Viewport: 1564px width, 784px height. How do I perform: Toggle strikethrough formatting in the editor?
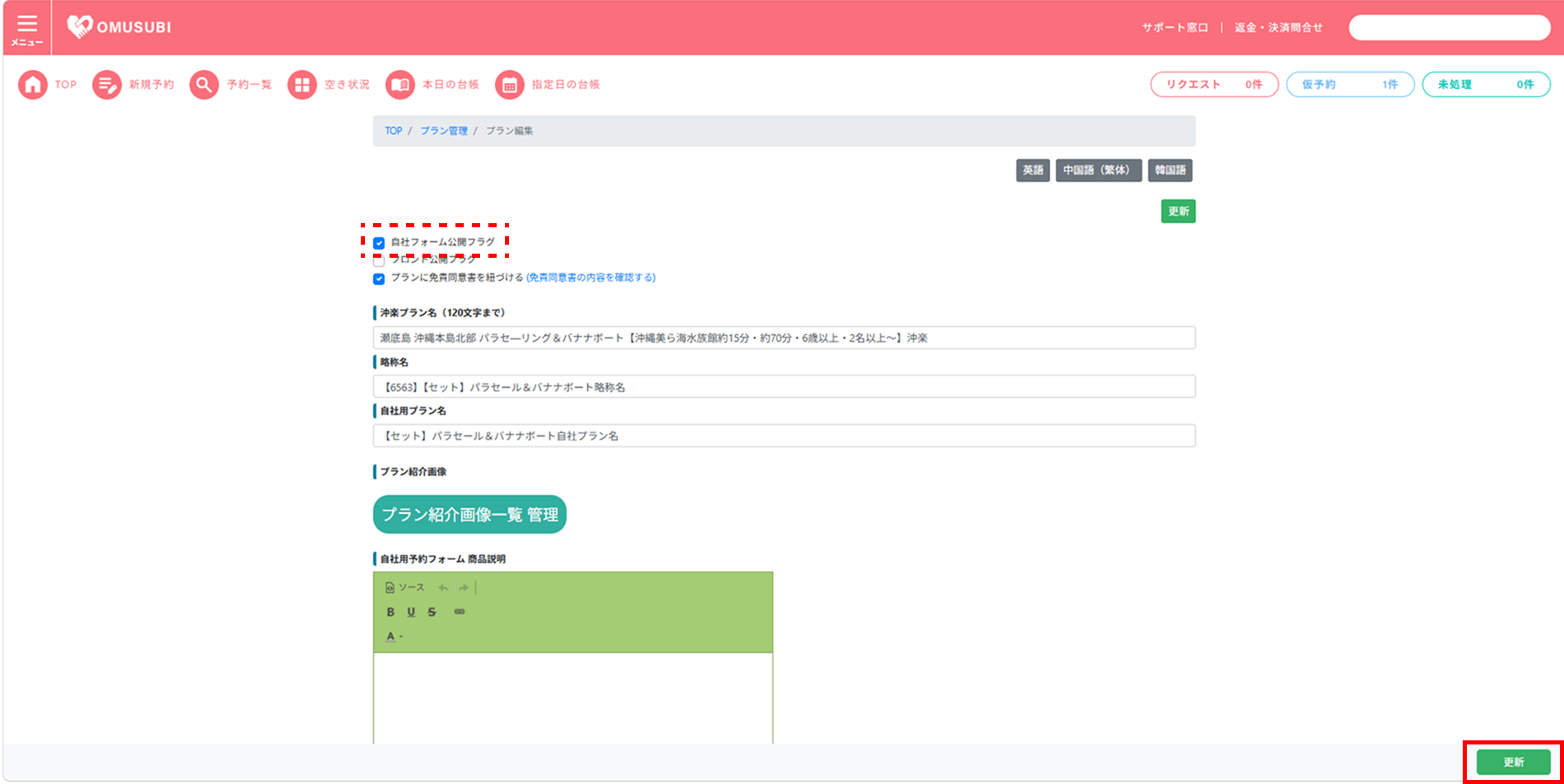tap(432, 612)
